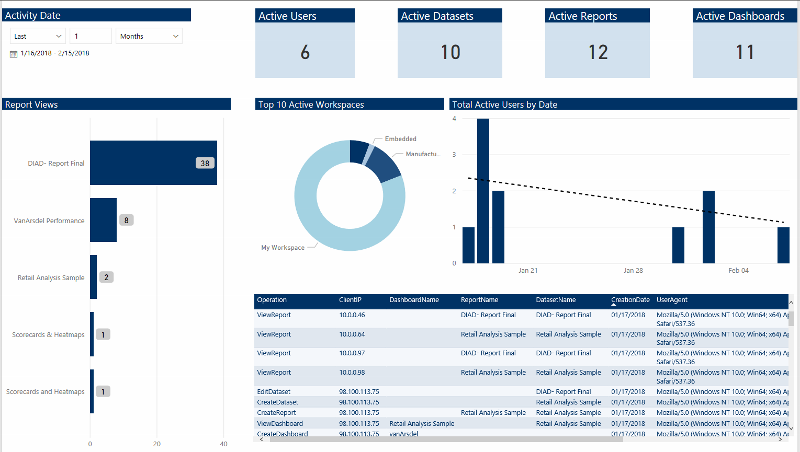Sort table by ClientIP column header

coord(351,300)
